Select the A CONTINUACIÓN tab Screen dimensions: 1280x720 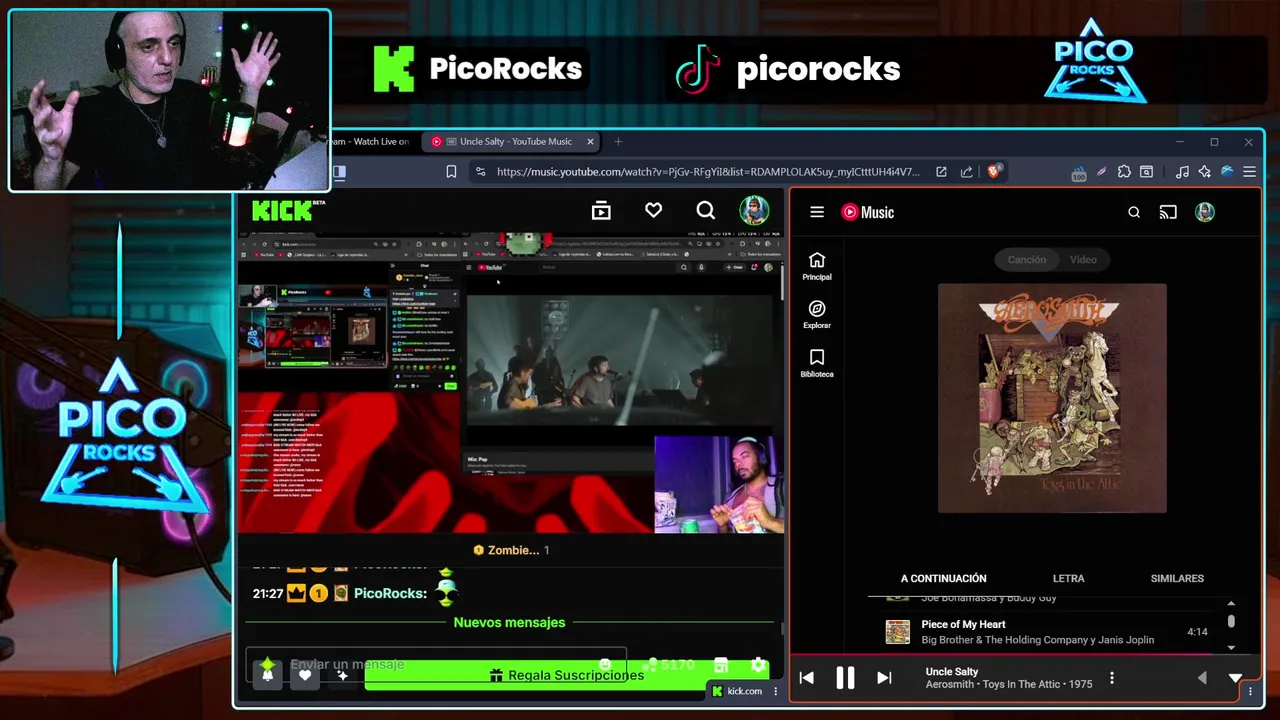943,578
